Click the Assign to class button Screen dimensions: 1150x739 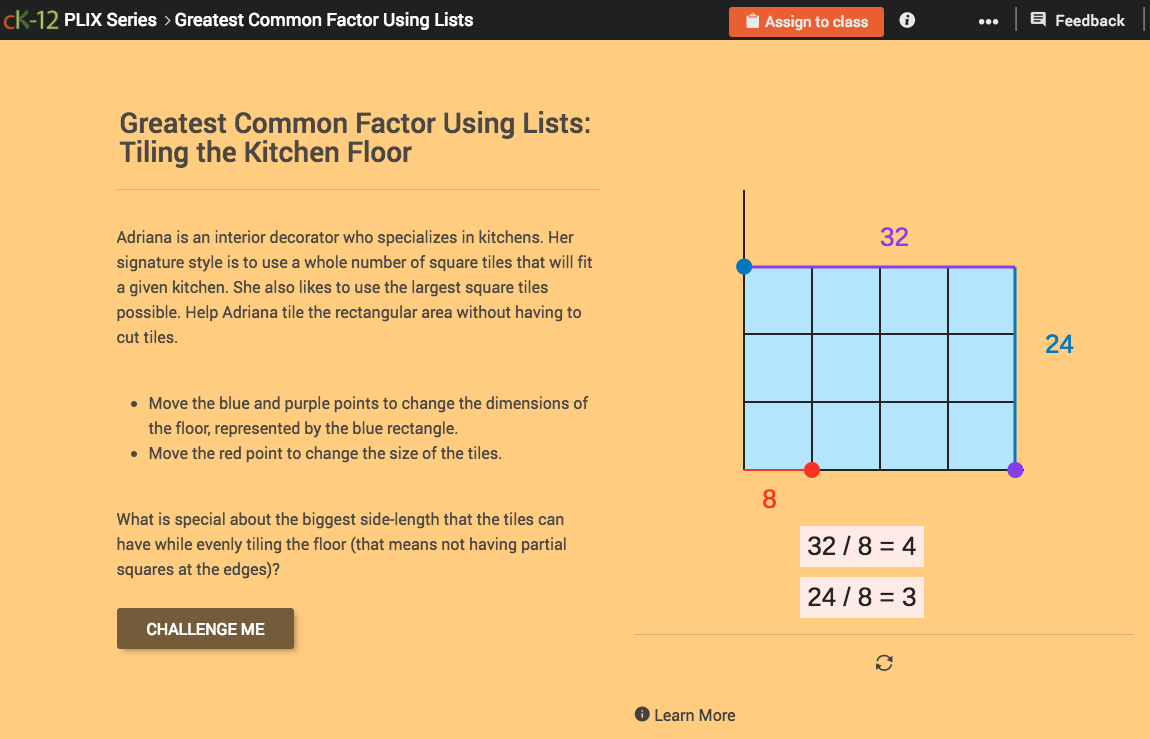point(806,20)
